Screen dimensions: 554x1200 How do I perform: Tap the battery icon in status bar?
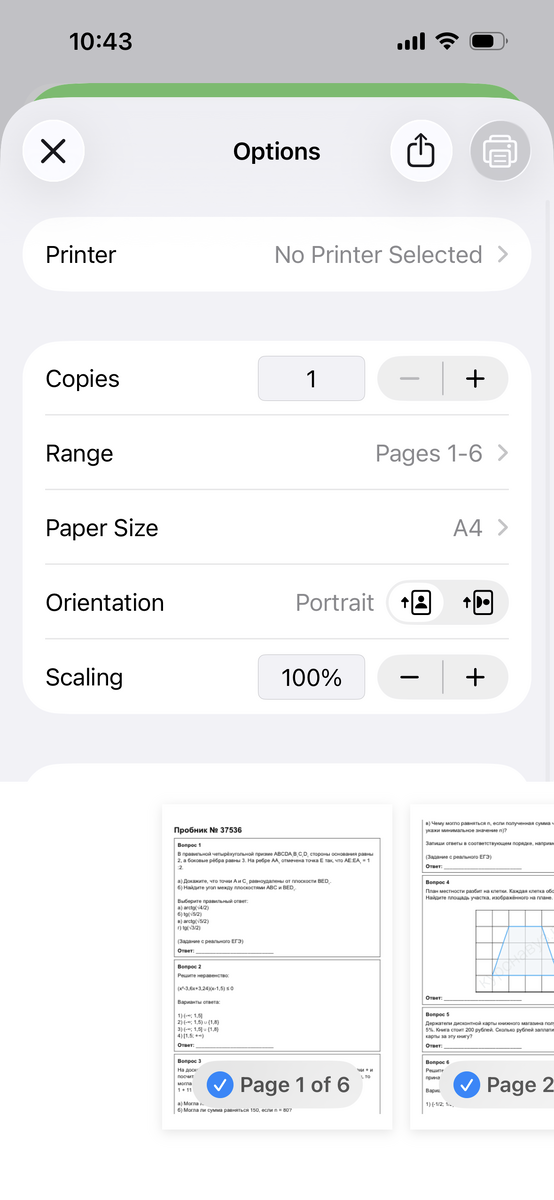490,41
